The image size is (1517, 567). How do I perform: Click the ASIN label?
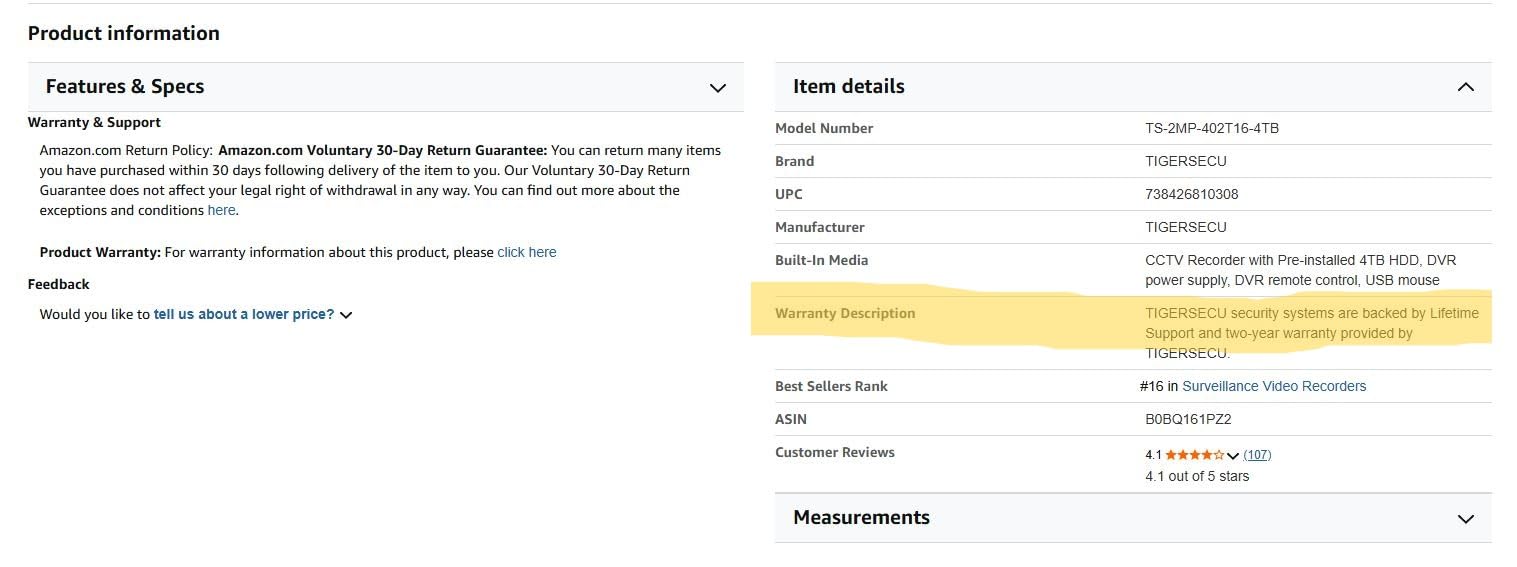click(x=791, y=419)
